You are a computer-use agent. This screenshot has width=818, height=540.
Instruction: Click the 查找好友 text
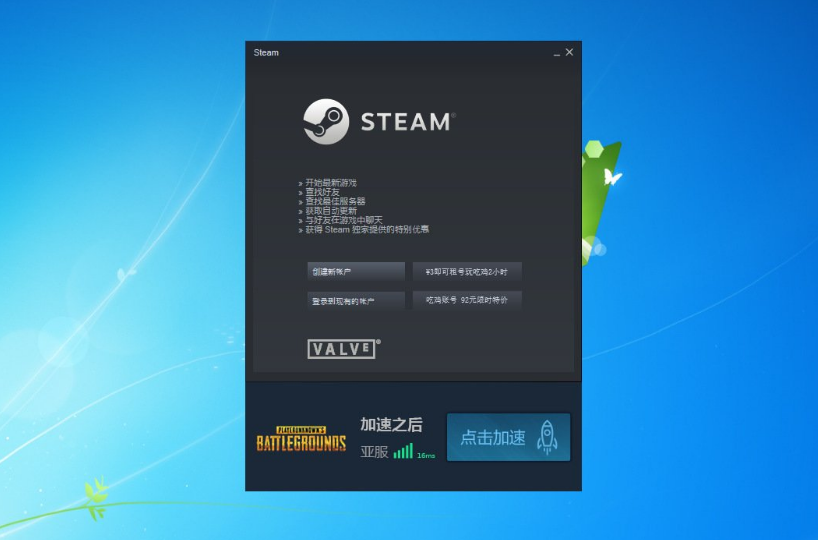(322, 192)
